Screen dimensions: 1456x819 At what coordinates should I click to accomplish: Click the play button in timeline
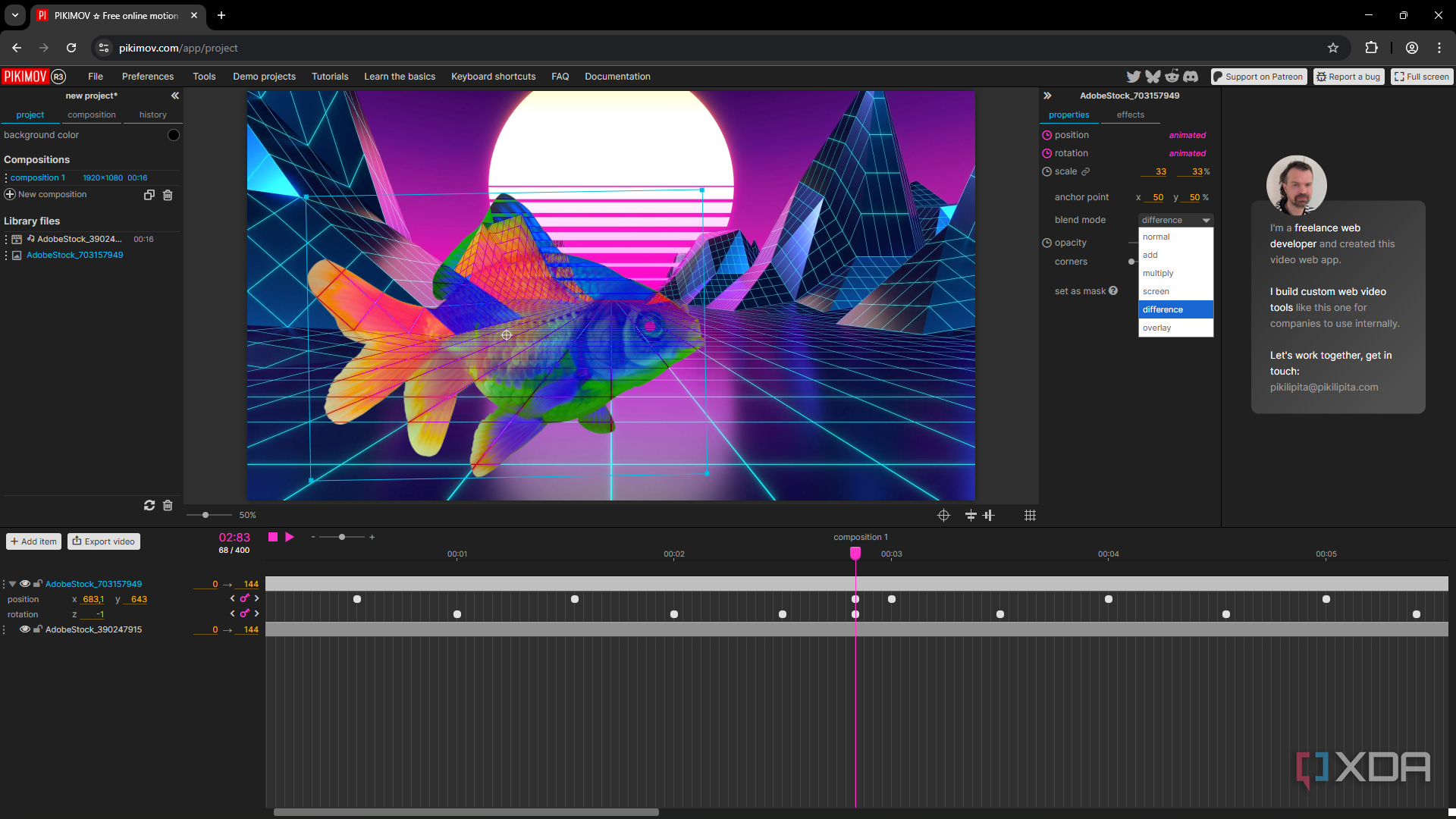pos(290,537)
